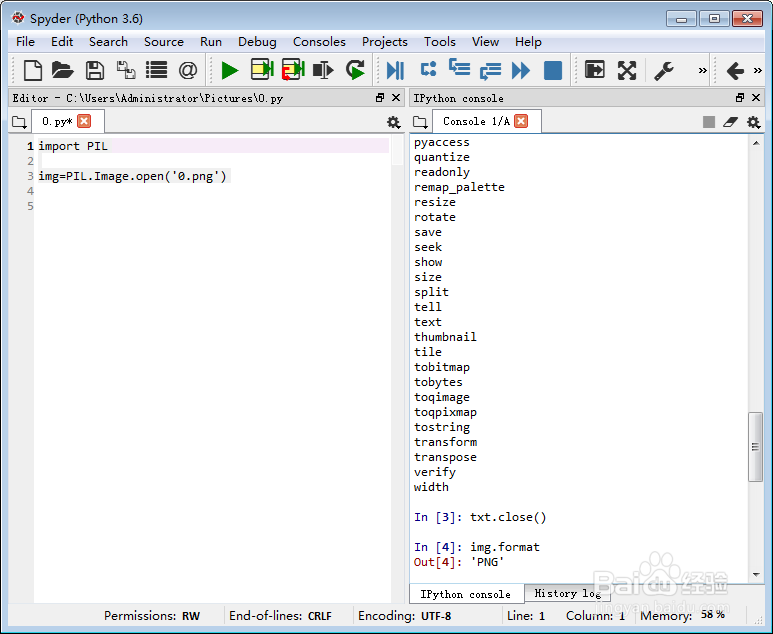
Task: Open the Source menu
Action: 164,42
